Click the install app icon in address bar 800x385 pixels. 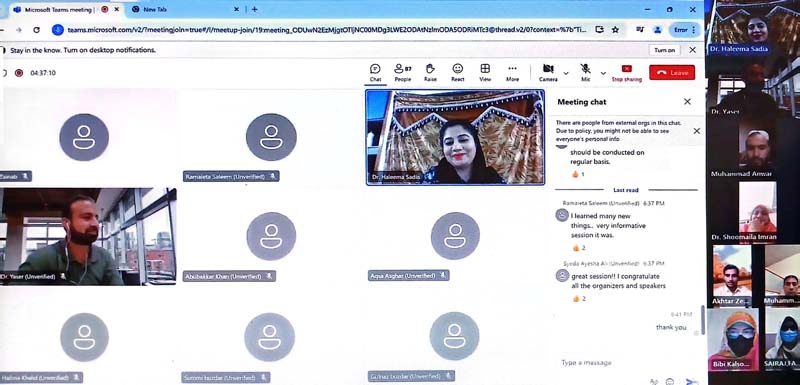coord(599,30)
